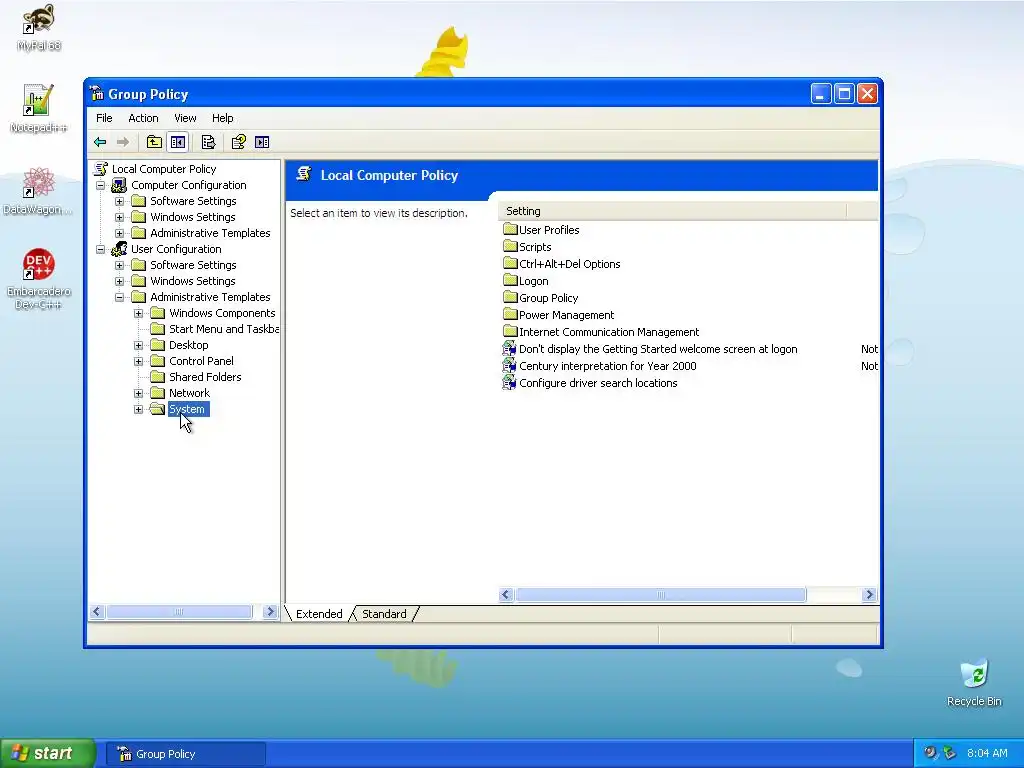Select the MyPal 68 desktop icon

click(x=39, y=27)
